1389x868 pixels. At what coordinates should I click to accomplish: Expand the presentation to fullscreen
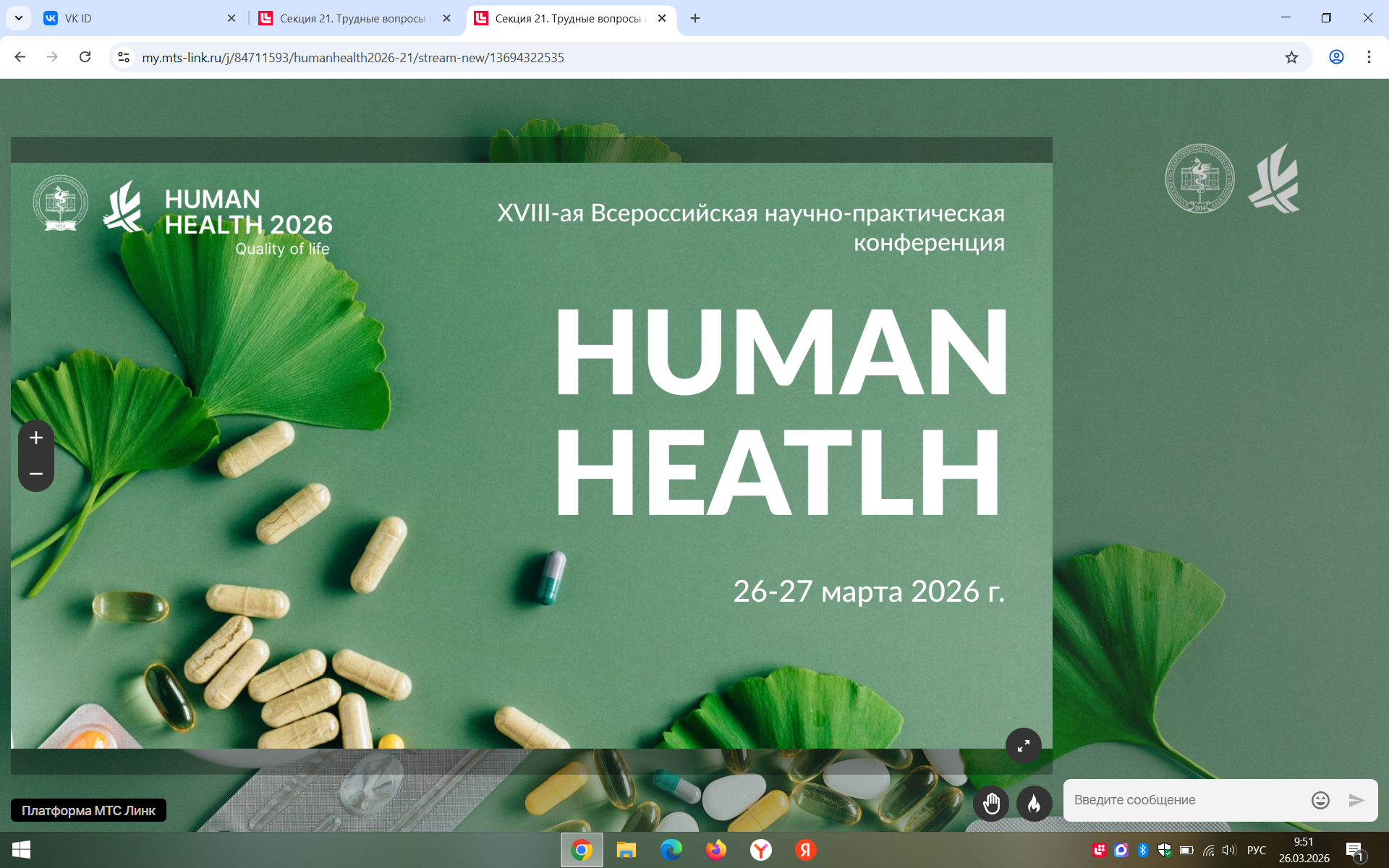1024,746
